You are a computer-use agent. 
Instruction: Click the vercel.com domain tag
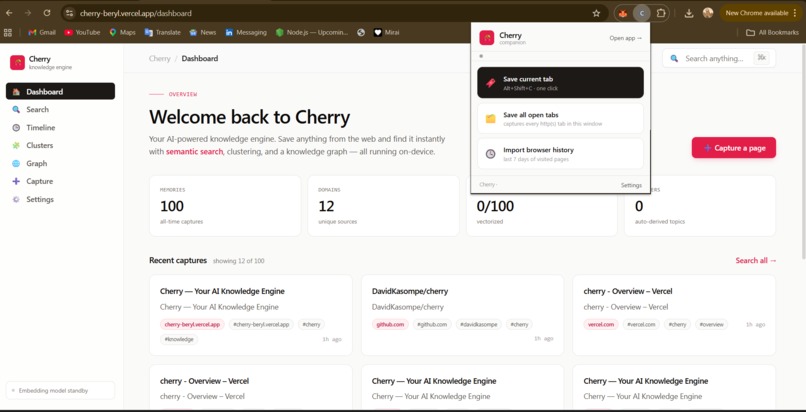(x=601, y=325)
